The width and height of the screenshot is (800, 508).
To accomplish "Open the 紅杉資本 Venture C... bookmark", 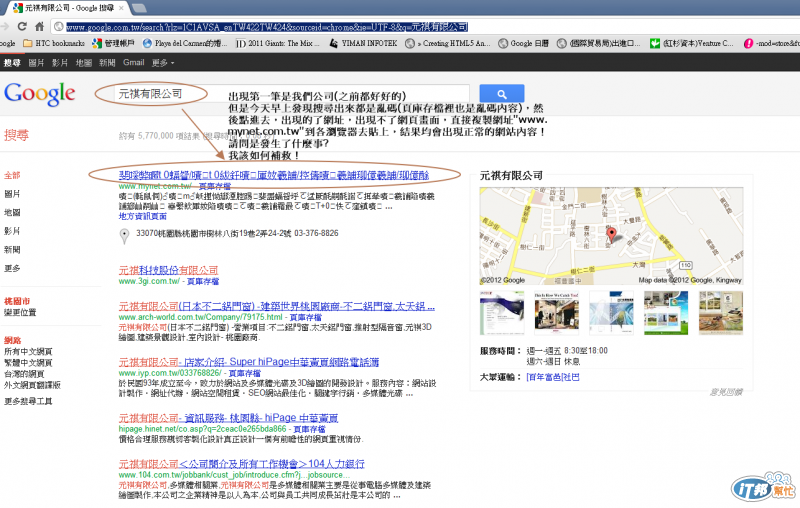I will point(692,43).
